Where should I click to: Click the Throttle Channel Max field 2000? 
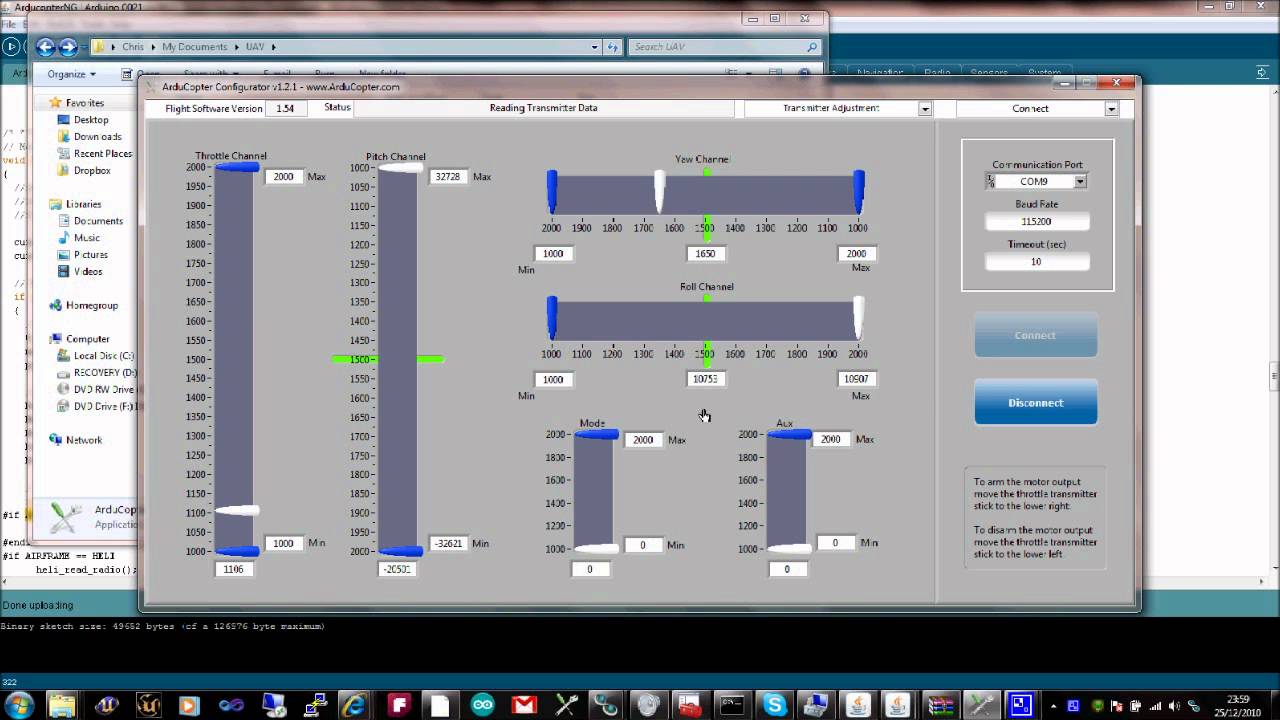(x=283, y=177)
